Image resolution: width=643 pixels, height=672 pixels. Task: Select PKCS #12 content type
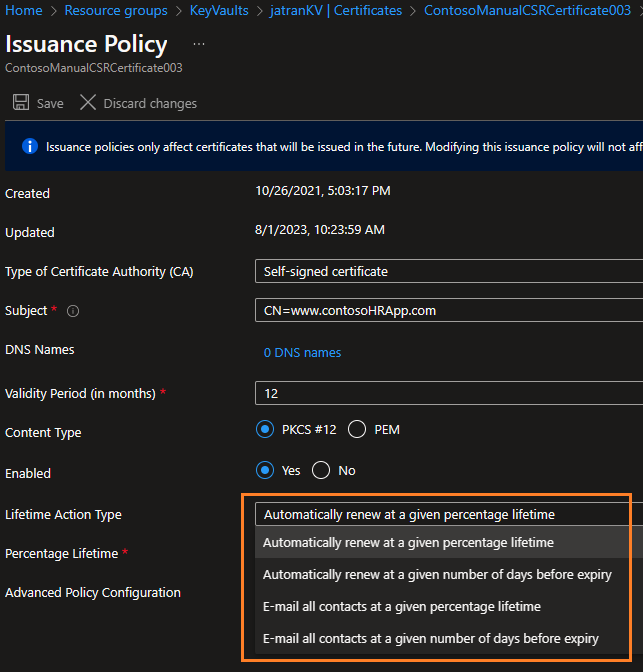click(x=265, y=430)
